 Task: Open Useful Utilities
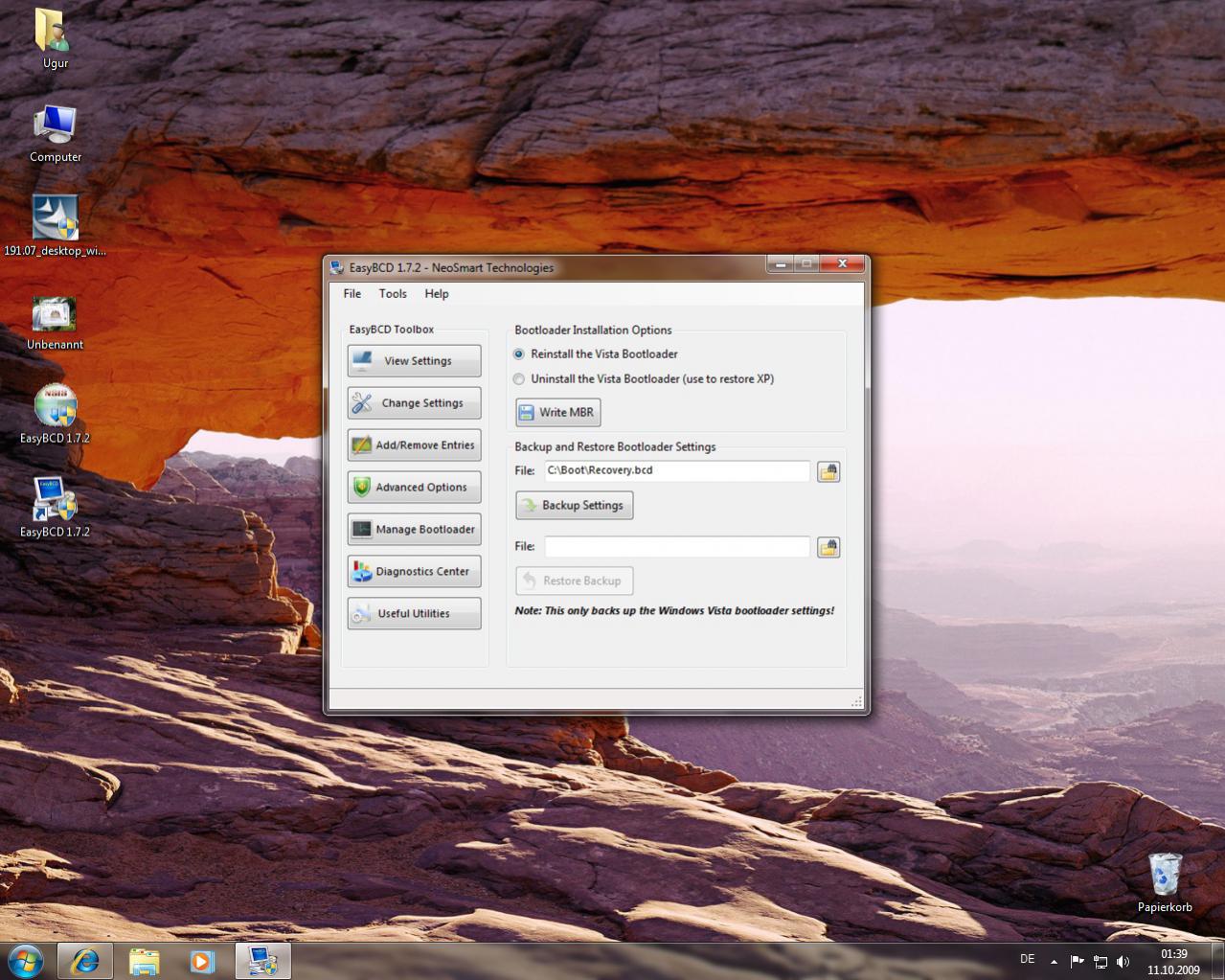[414, 614]
